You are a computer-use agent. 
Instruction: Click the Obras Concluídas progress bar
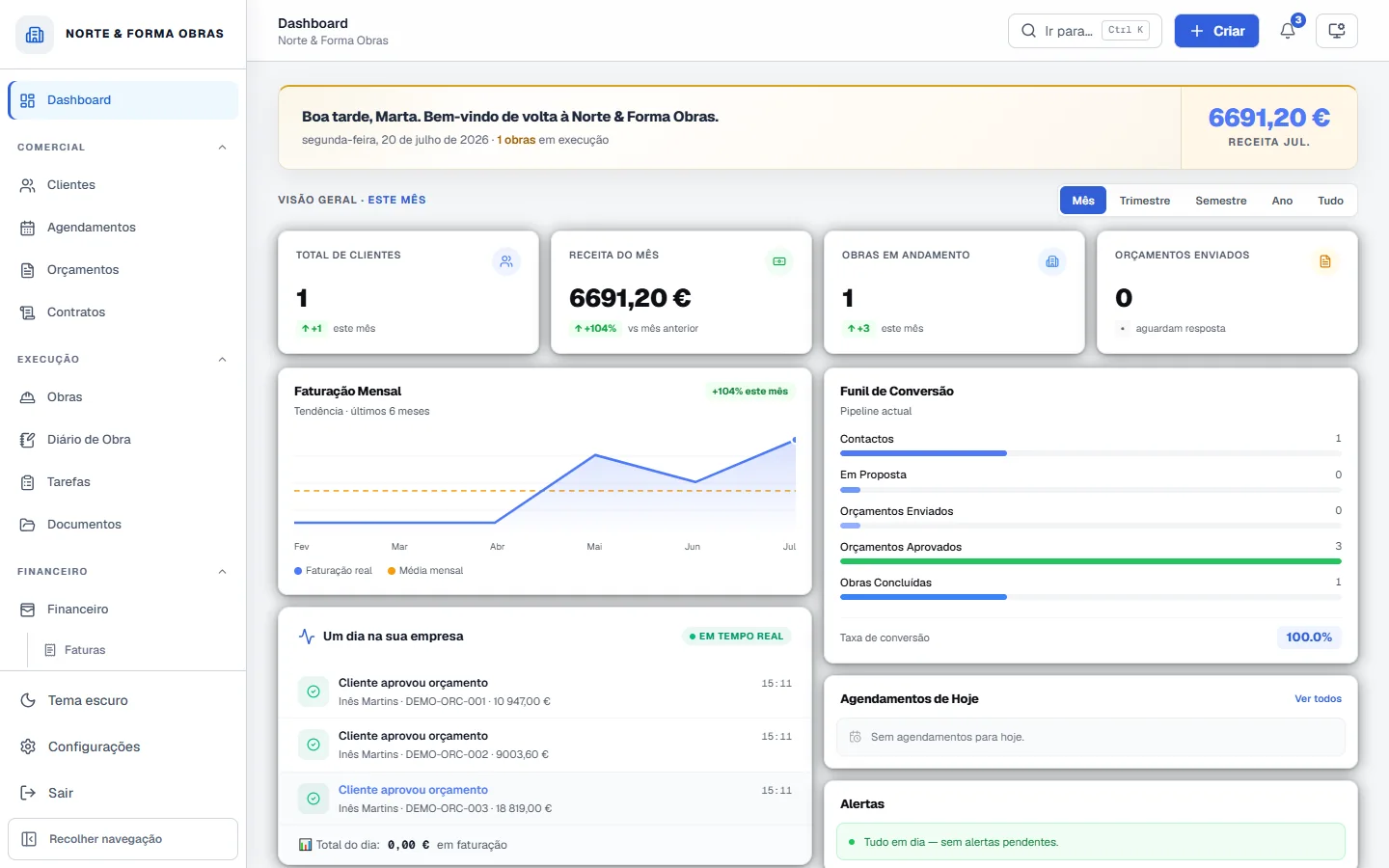(x=1091, y=597)
